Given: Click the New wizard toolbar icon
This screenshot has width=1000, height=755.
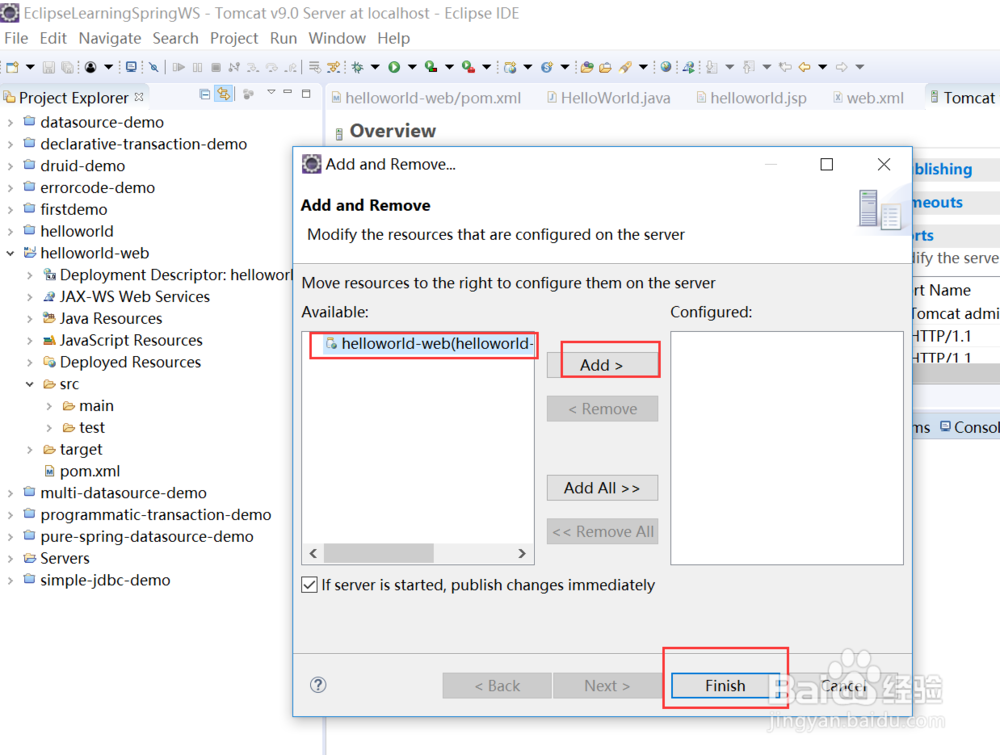Looking at the screenshot, I should tap(12, 67).
